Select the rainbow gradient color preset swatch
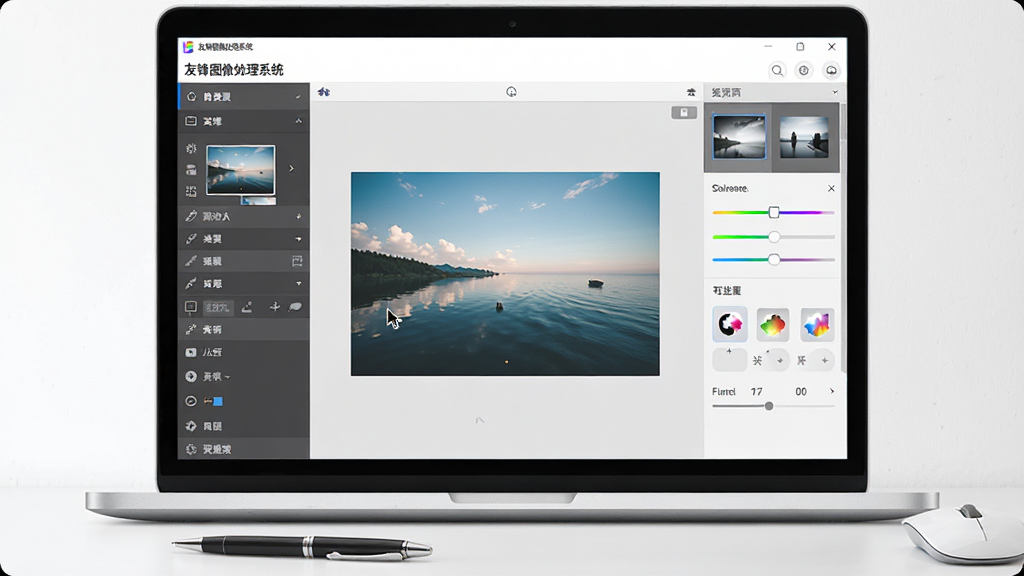1024x576 pixels. (x=817, y=325)
